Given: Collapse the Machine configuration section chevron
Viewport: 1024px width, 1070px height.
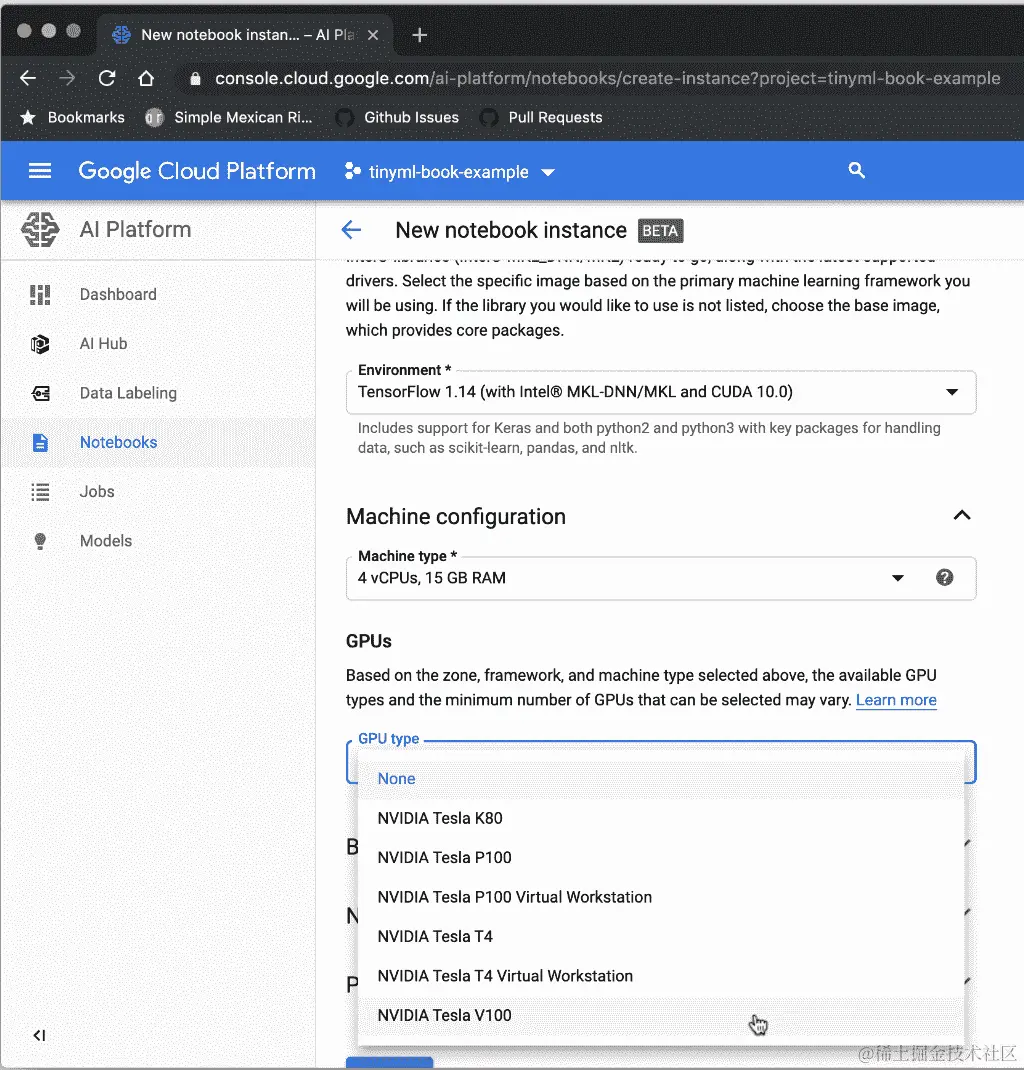Looking at the screenshot, I should pos(962,515).
